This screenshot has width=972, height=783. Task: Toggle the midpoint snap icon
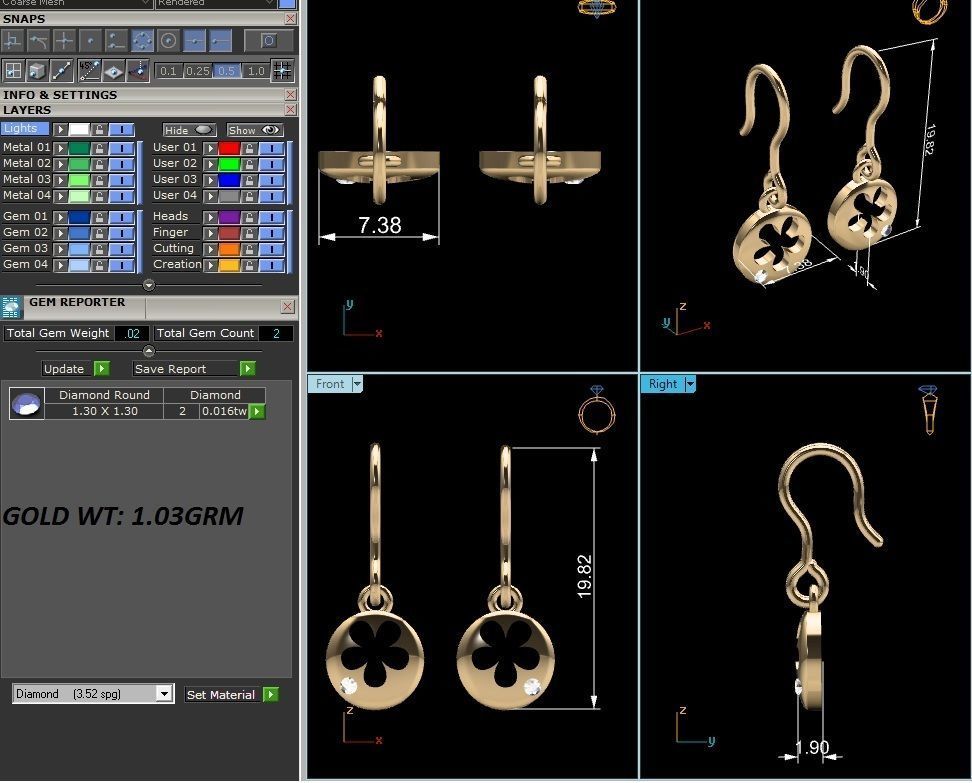(195, 42)
